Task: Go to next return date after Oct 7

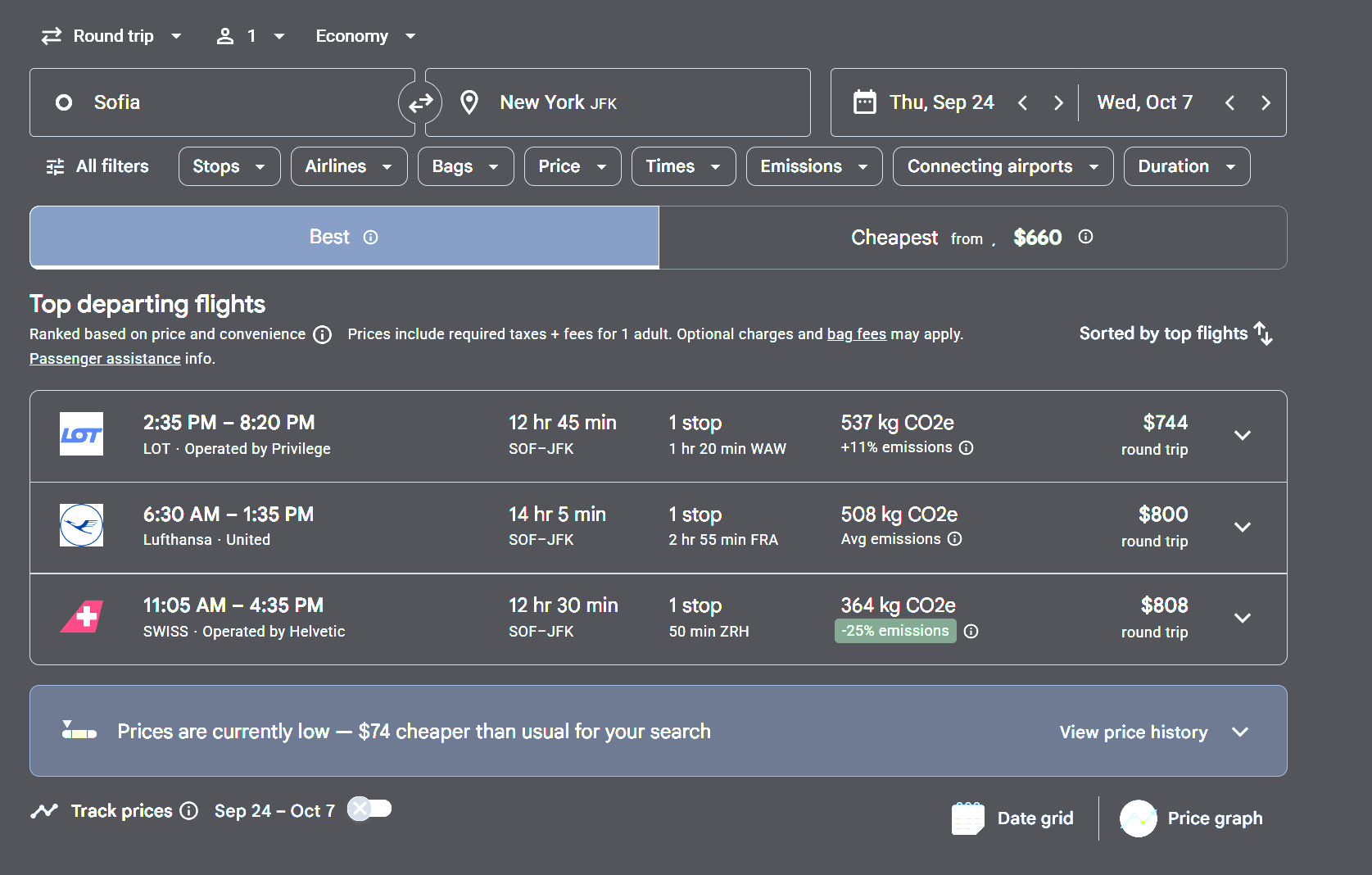Action: click(1266, 102)
